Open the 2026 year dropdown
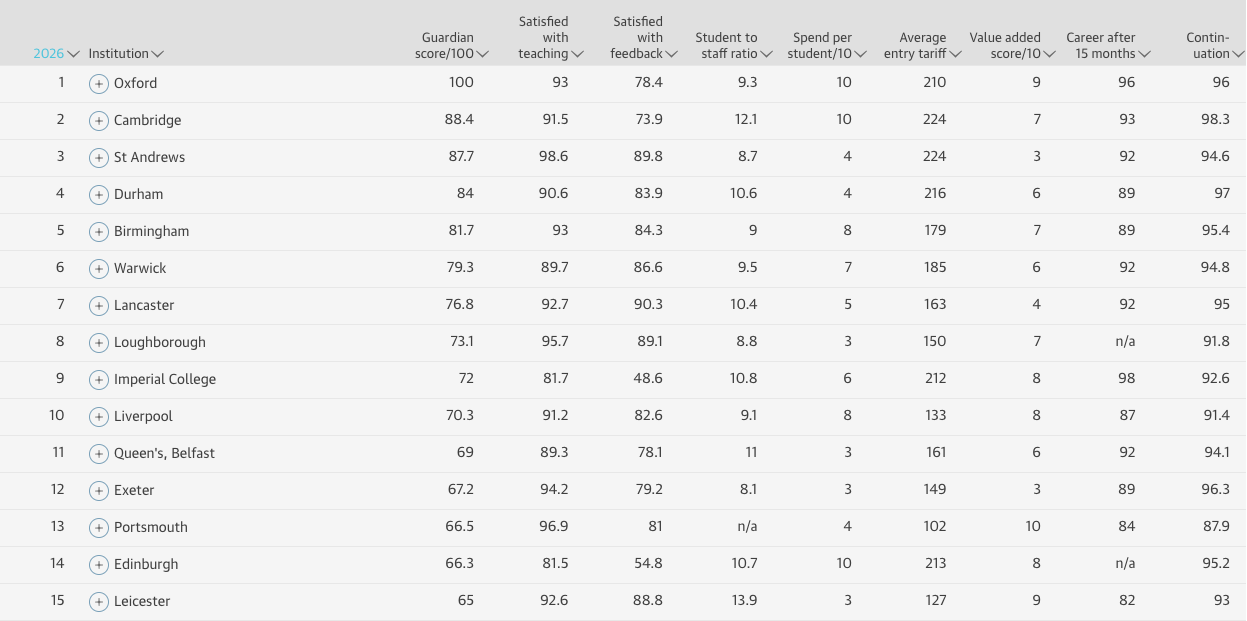This screenshot has width=1247, height=621. pos(56,54)
